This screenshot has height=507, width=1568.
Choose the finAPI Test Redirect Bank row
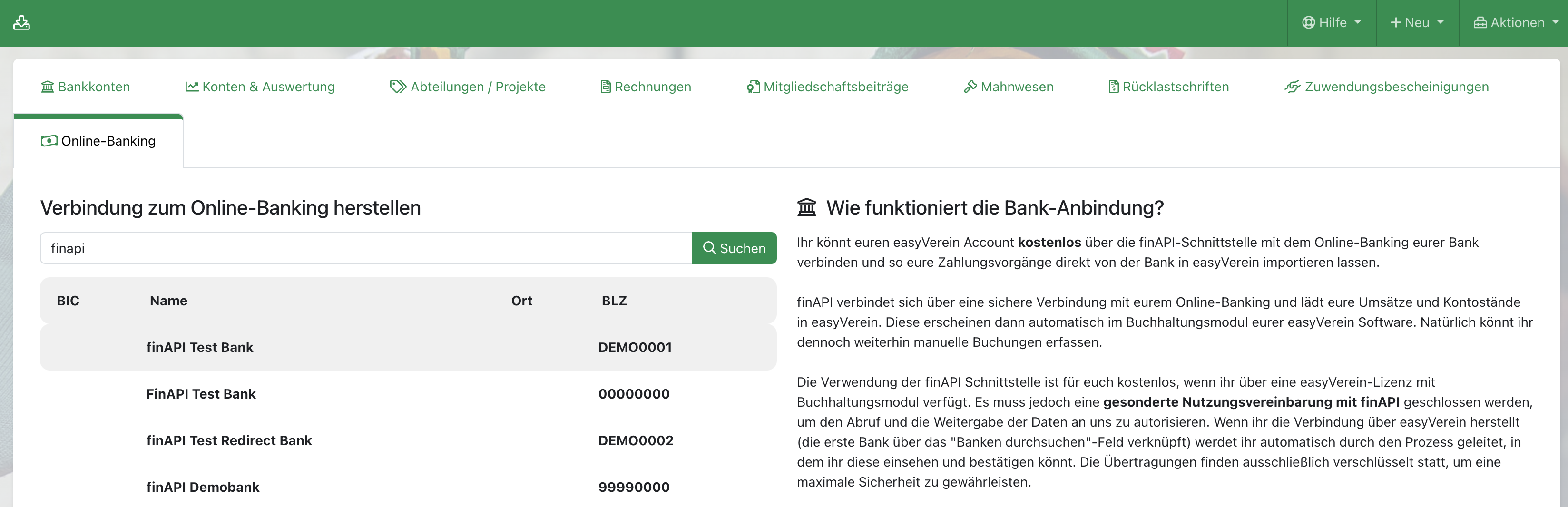tap(408, 440)
